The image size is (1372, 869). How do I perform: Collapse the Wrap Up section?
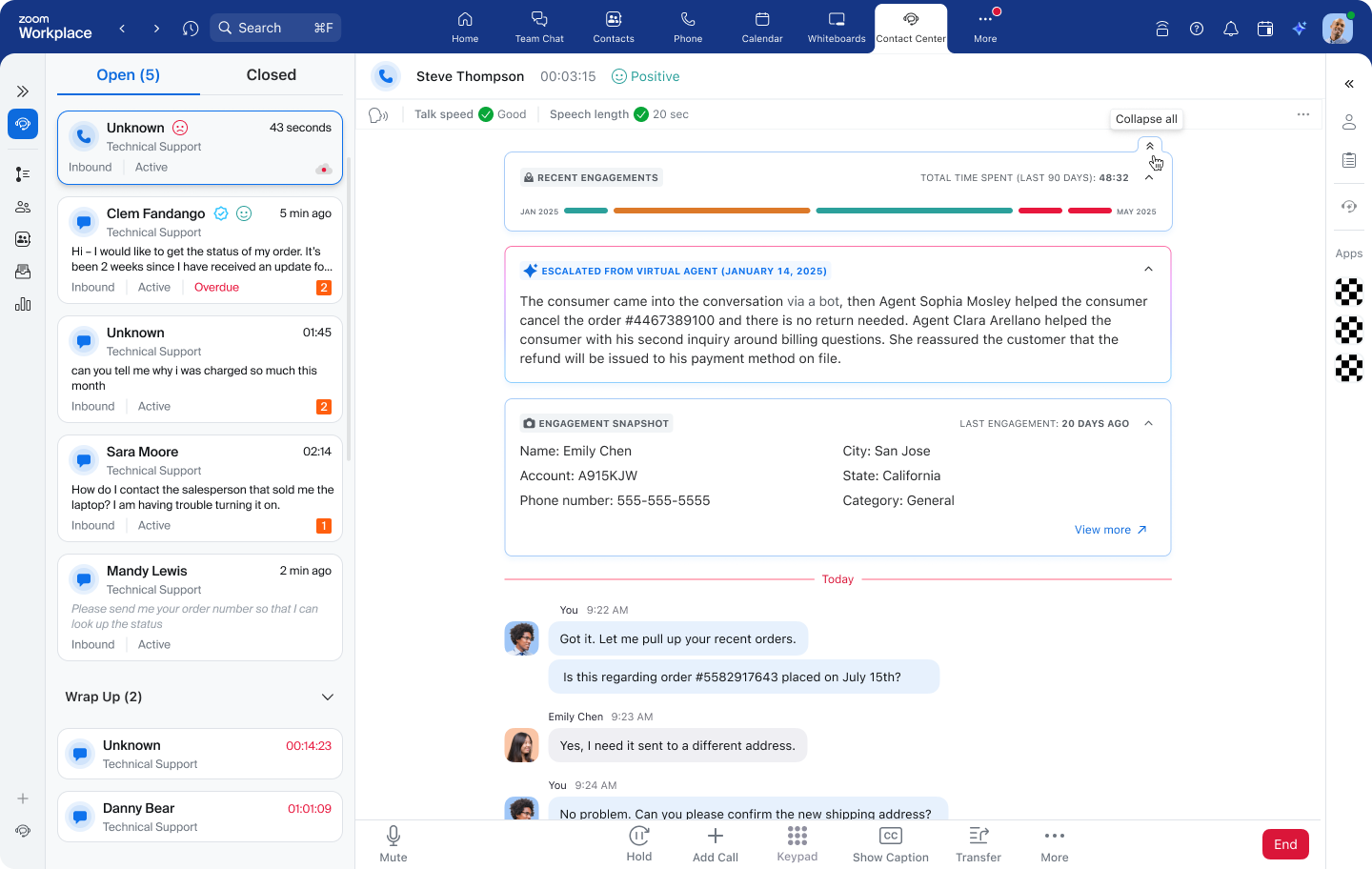click(x=327, y=697)
